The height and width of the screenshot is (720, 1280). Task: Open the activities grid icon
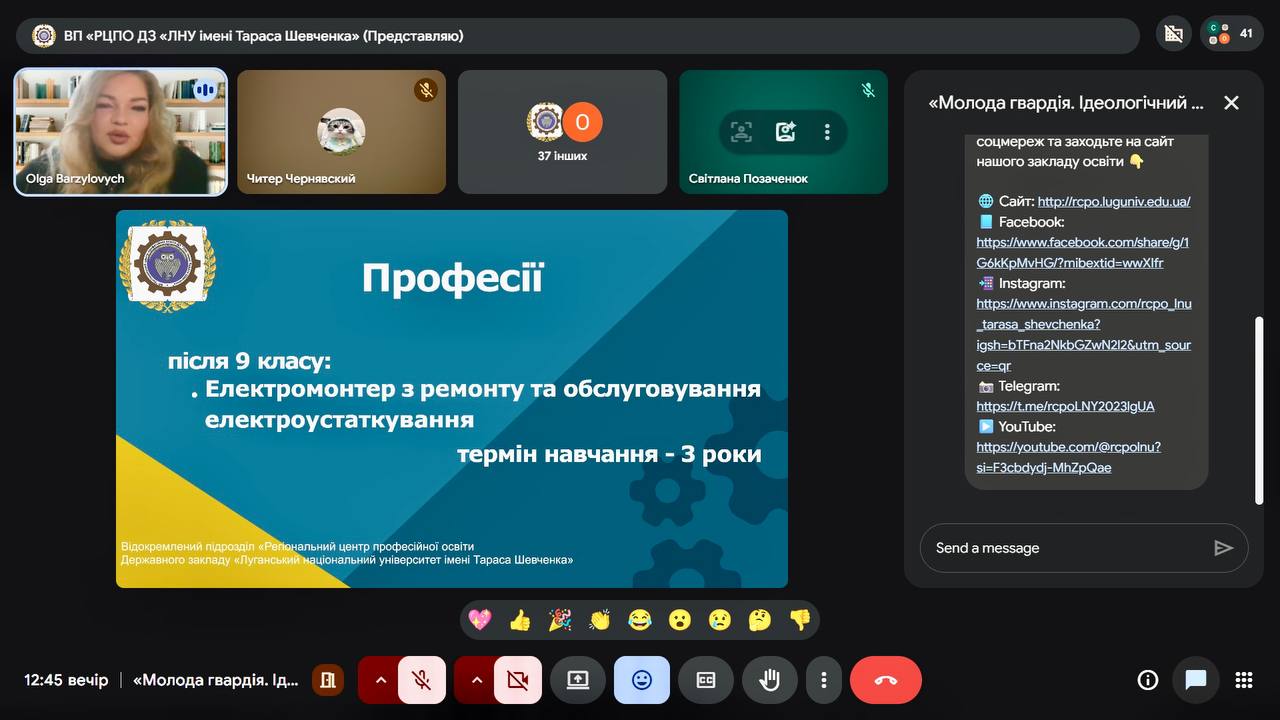click(x=1244, y=680)
